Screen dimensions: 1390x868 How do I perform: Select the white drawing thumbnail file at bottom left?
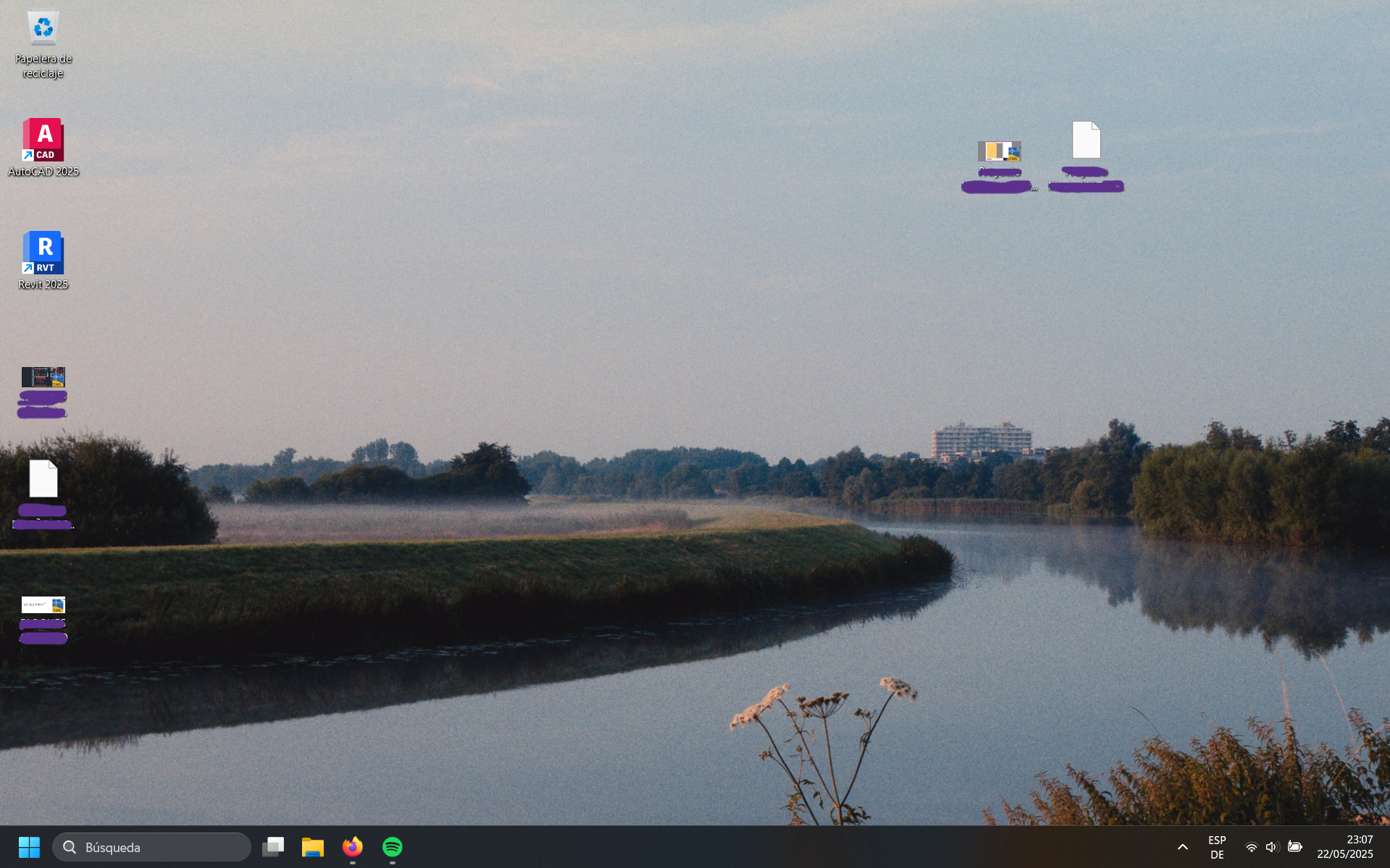click(43, 604)
